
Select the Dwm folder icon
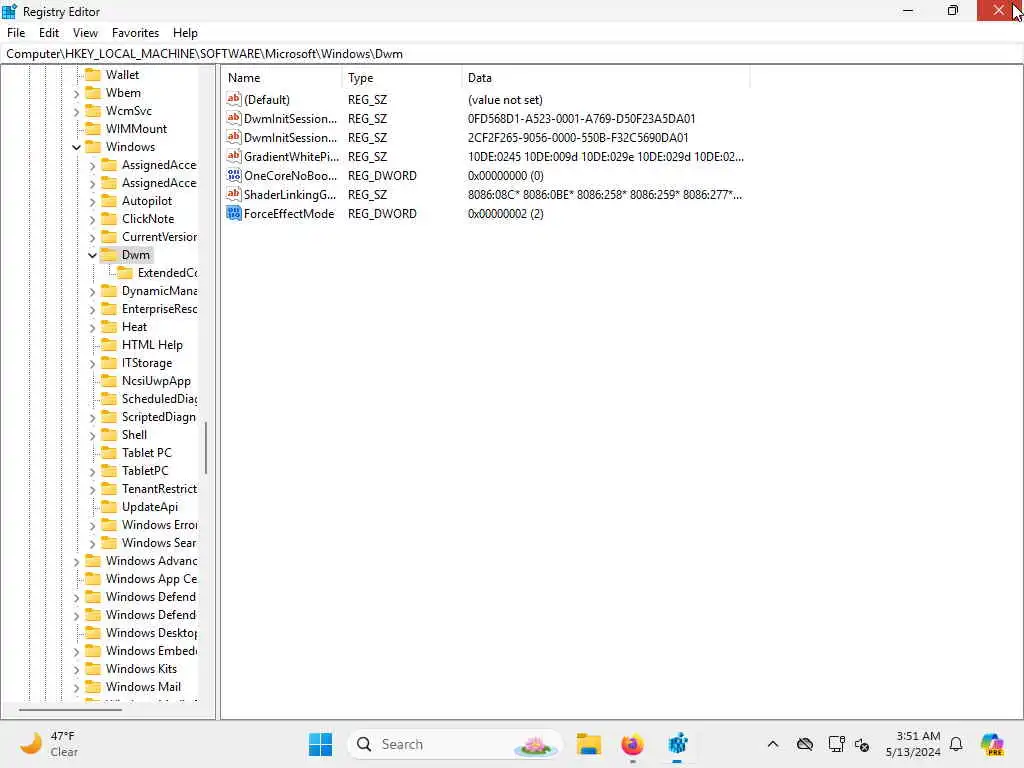coord(109,255)
